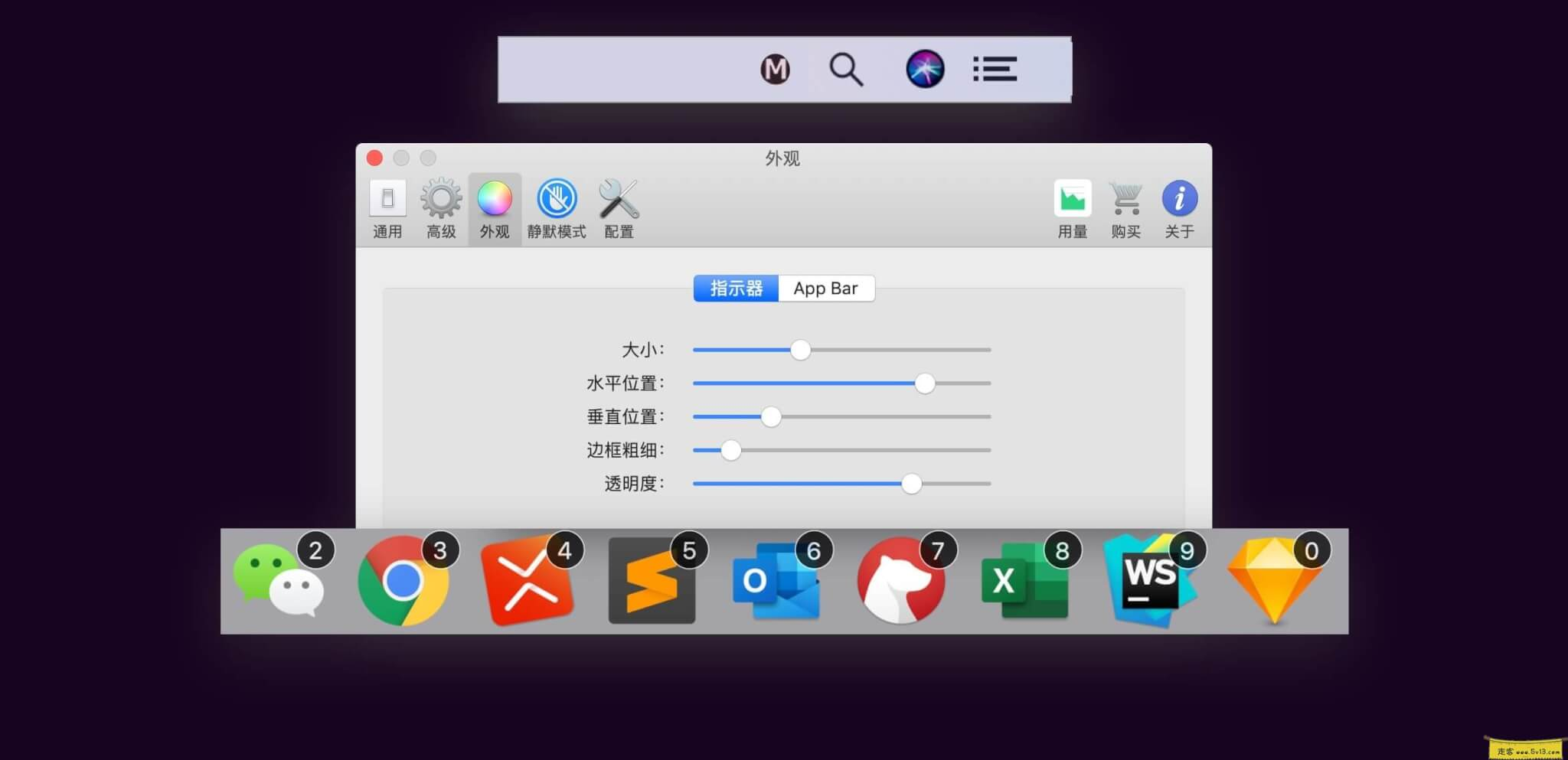The height and width of the screenshot is (760, 1568).
Task: Move the 水平位置 horizontal position slider
Action: click(926, 383)
